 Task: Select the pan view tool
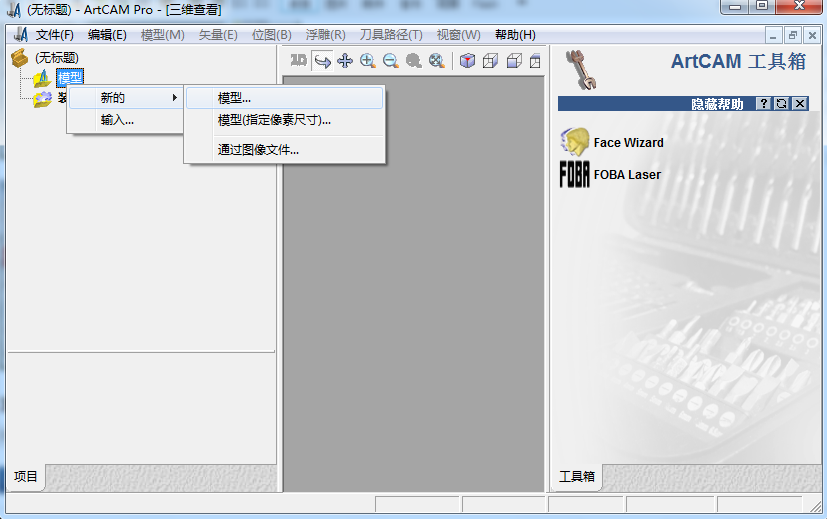[x=345, y=61]
